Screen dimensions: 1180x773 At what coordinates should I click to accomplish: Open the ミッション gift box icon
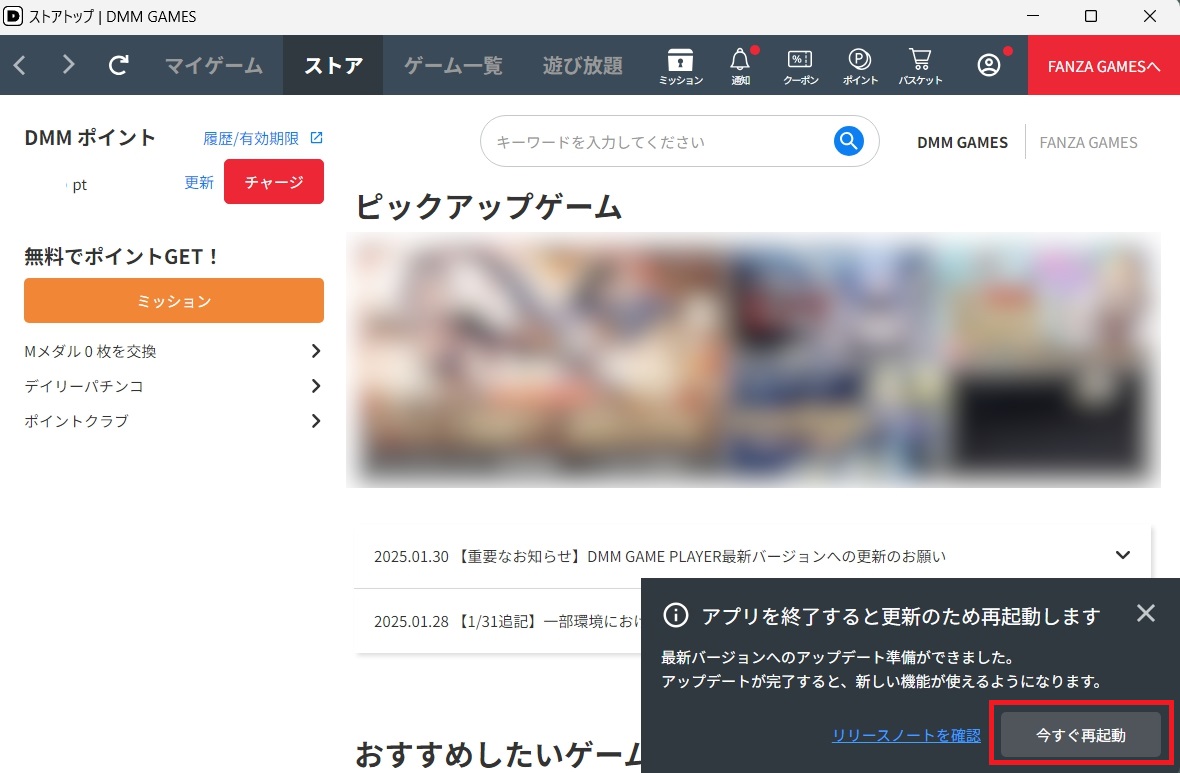680,66
